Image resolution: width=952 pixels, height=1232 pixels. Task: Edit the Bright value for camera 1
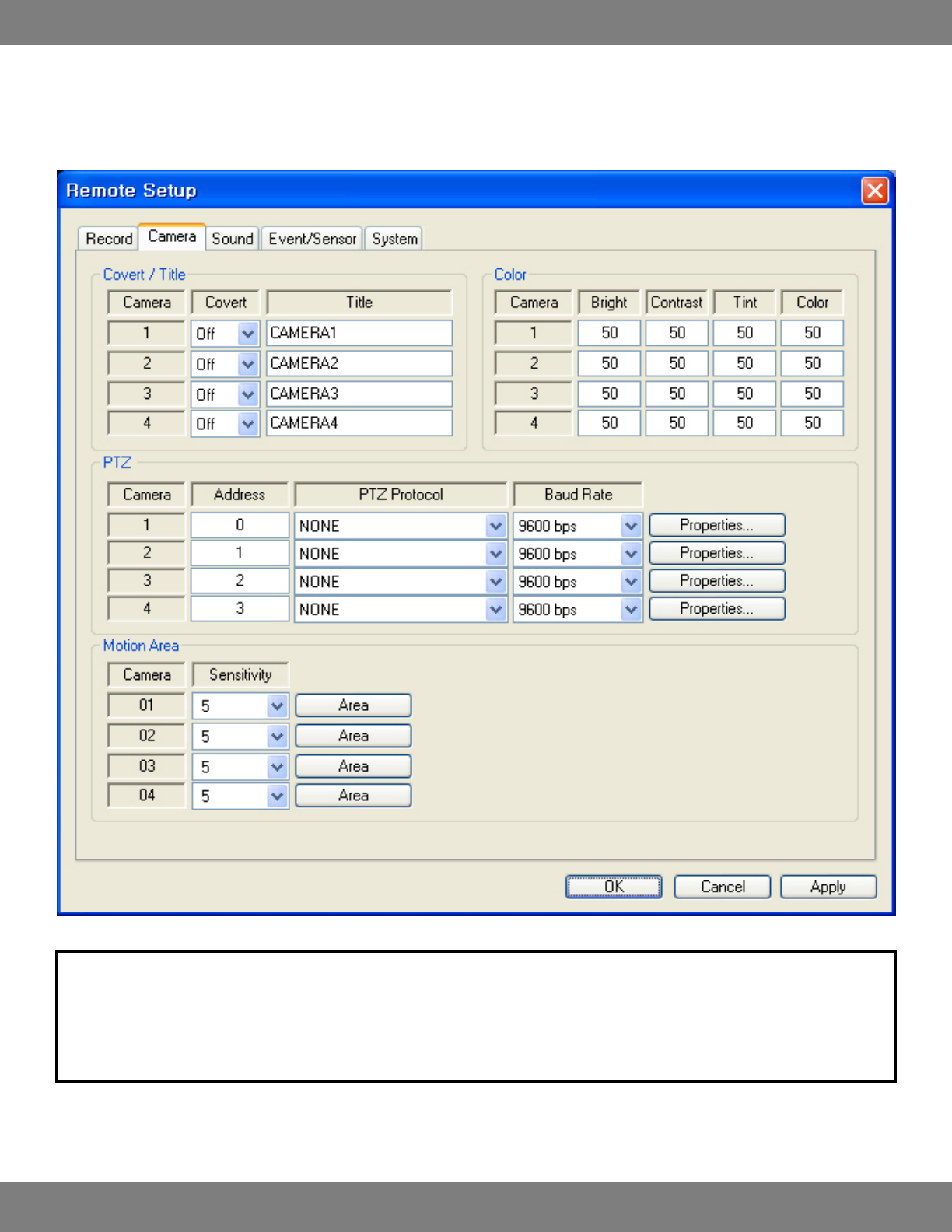(609, 333)
